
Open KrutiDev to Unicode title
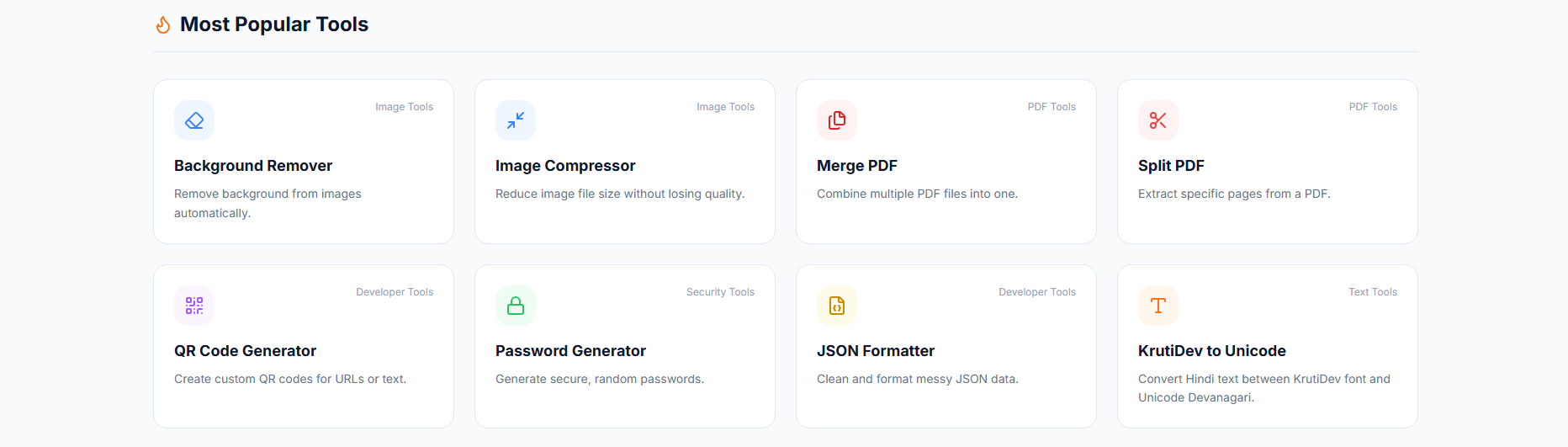tap(1212, 351)
